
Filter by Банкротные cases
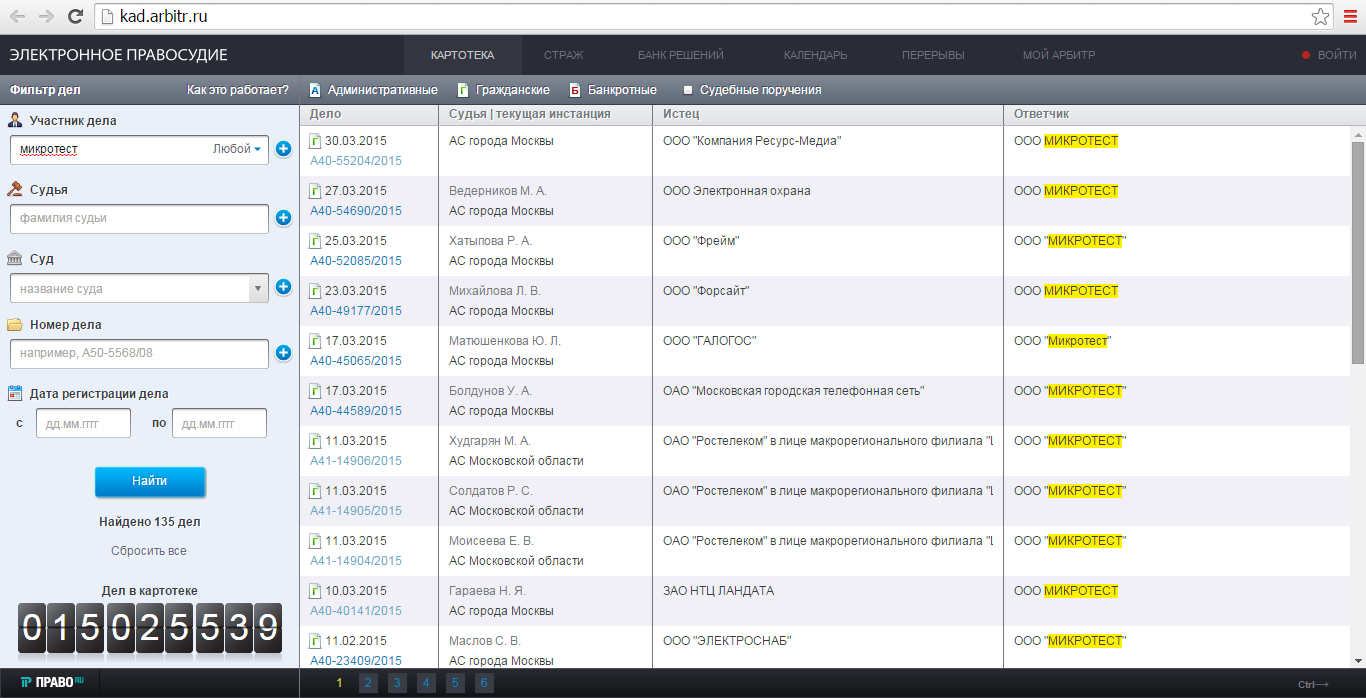pos(613,90)
